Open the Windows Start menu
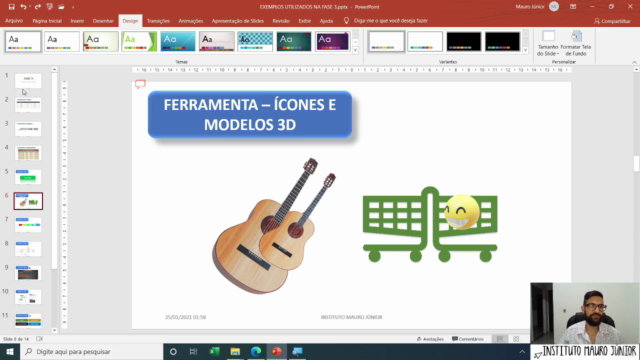 pos(10,351)
